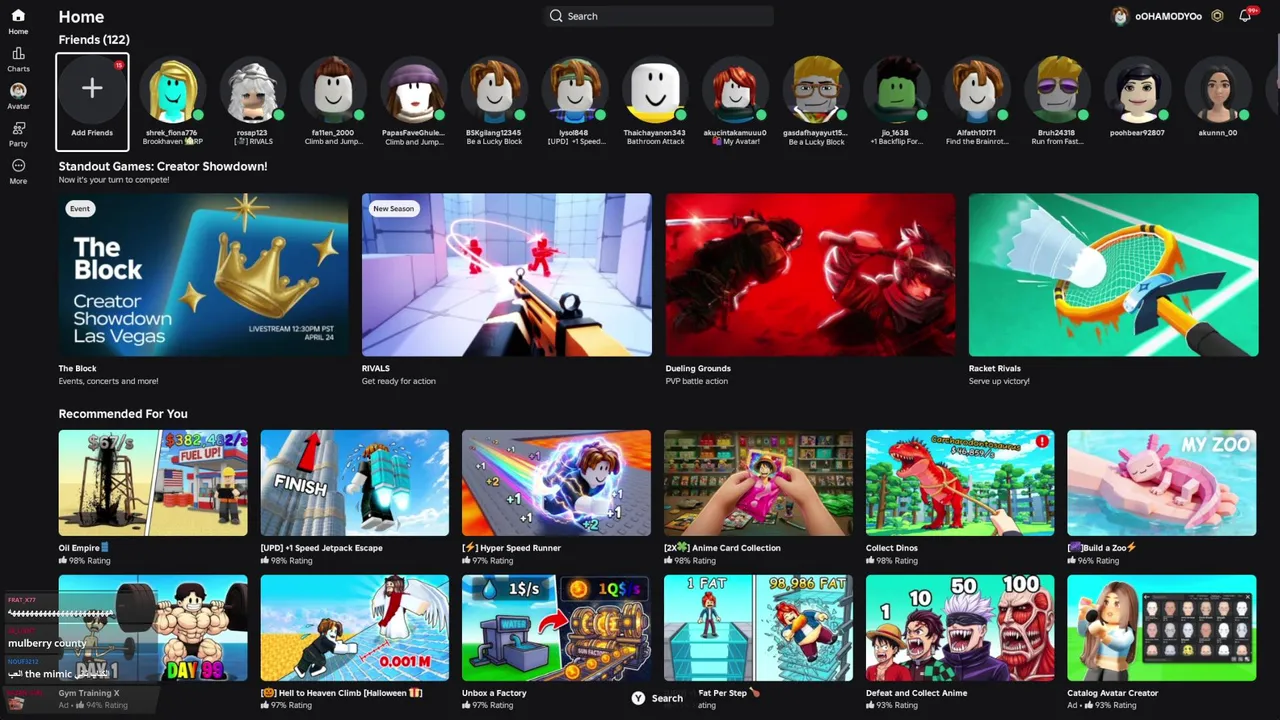Click The Block title text
Image resolution: width=1280 pixels, height=720 pixels.
pos(78,369)
